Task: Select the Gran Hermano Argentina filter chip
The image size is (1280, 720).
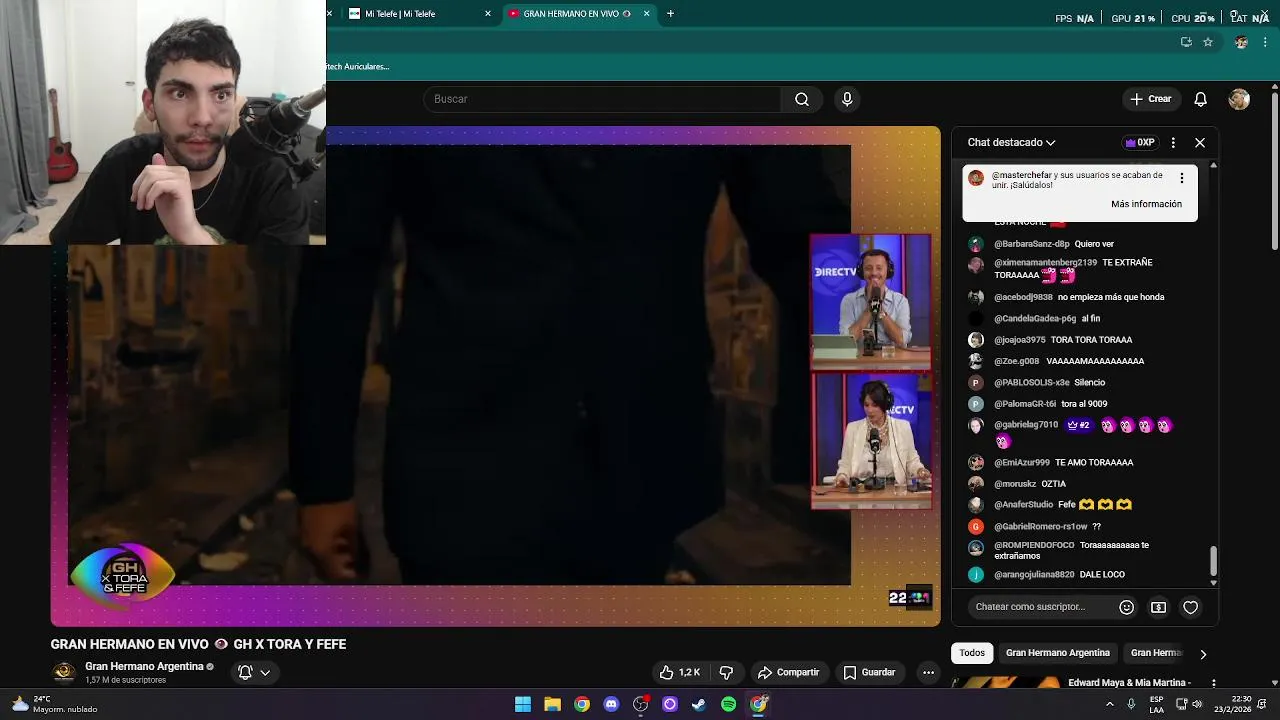Action: (x=1058, y=653)
